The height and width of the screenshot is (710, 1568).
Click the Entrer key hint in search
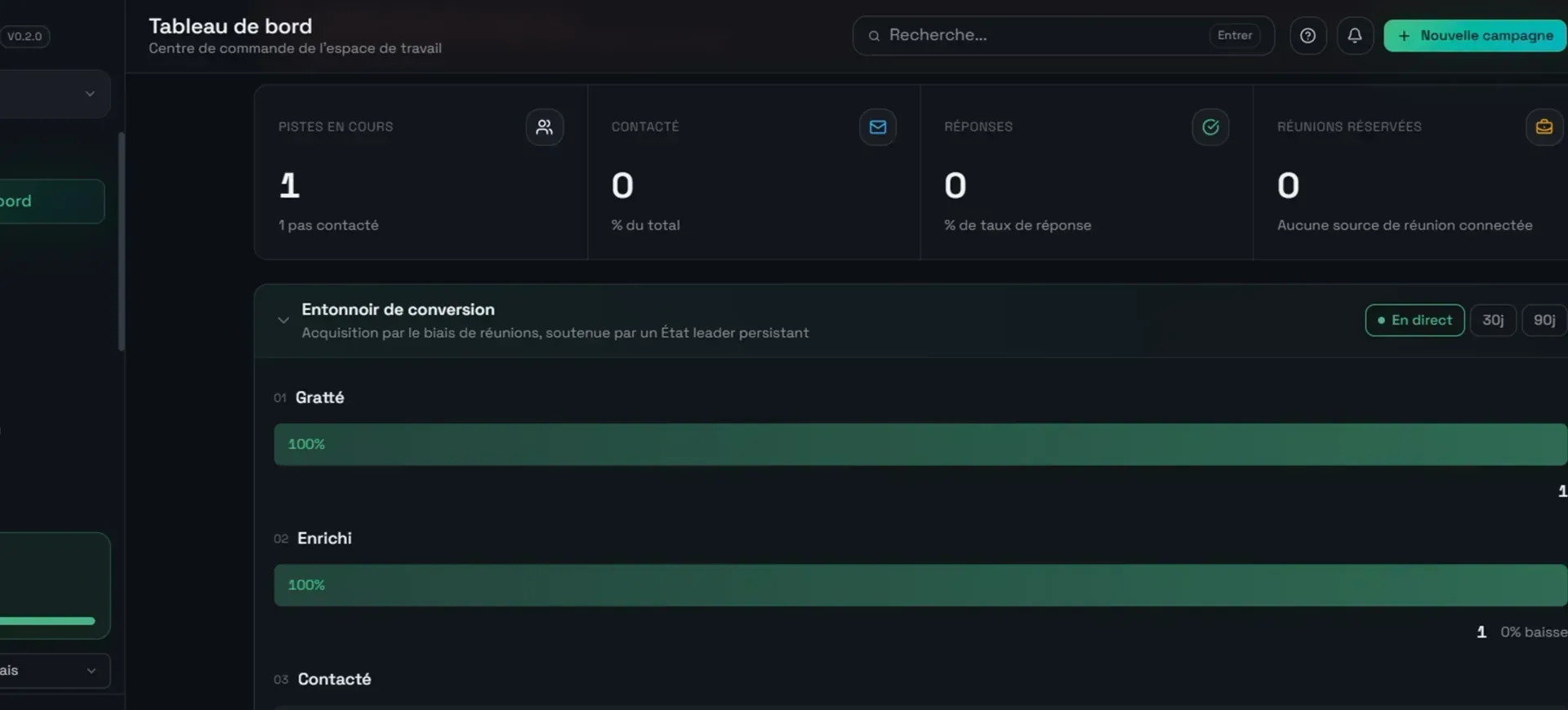click(1235, 36)
